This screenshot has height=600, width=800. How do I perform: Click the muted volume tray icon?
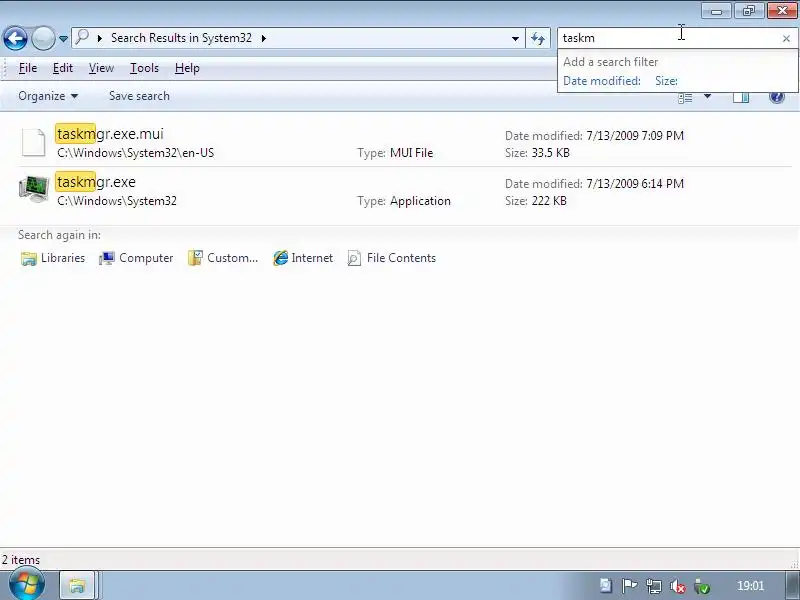coord(678,586)
